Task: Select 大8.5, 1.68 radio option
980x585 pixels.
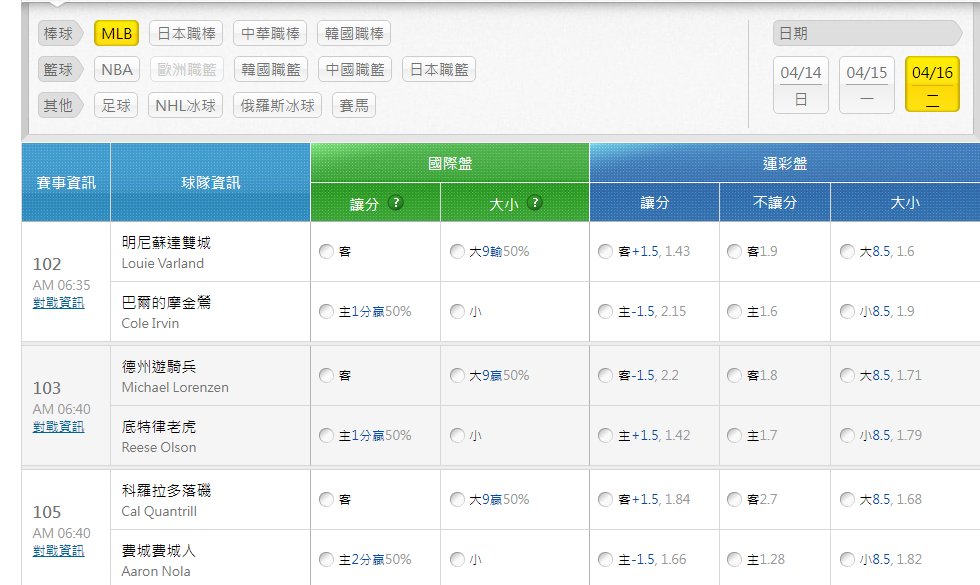Action: [x=847, y=499]
